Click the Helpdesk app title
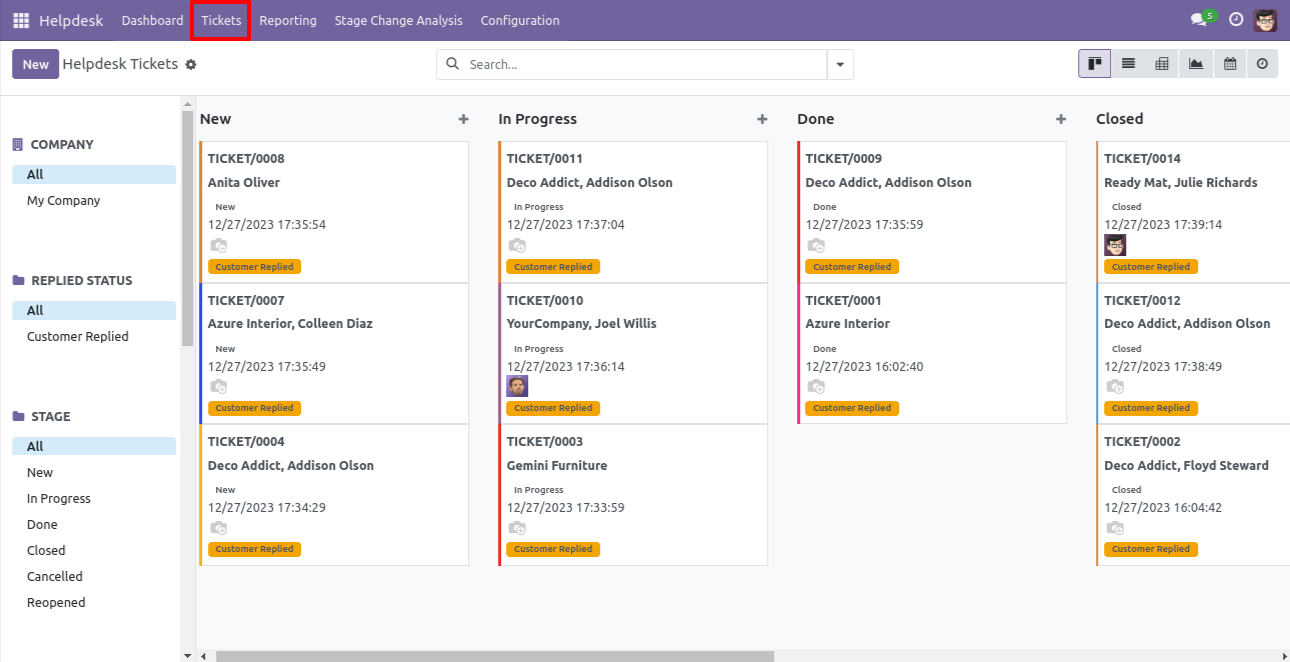 70,20
